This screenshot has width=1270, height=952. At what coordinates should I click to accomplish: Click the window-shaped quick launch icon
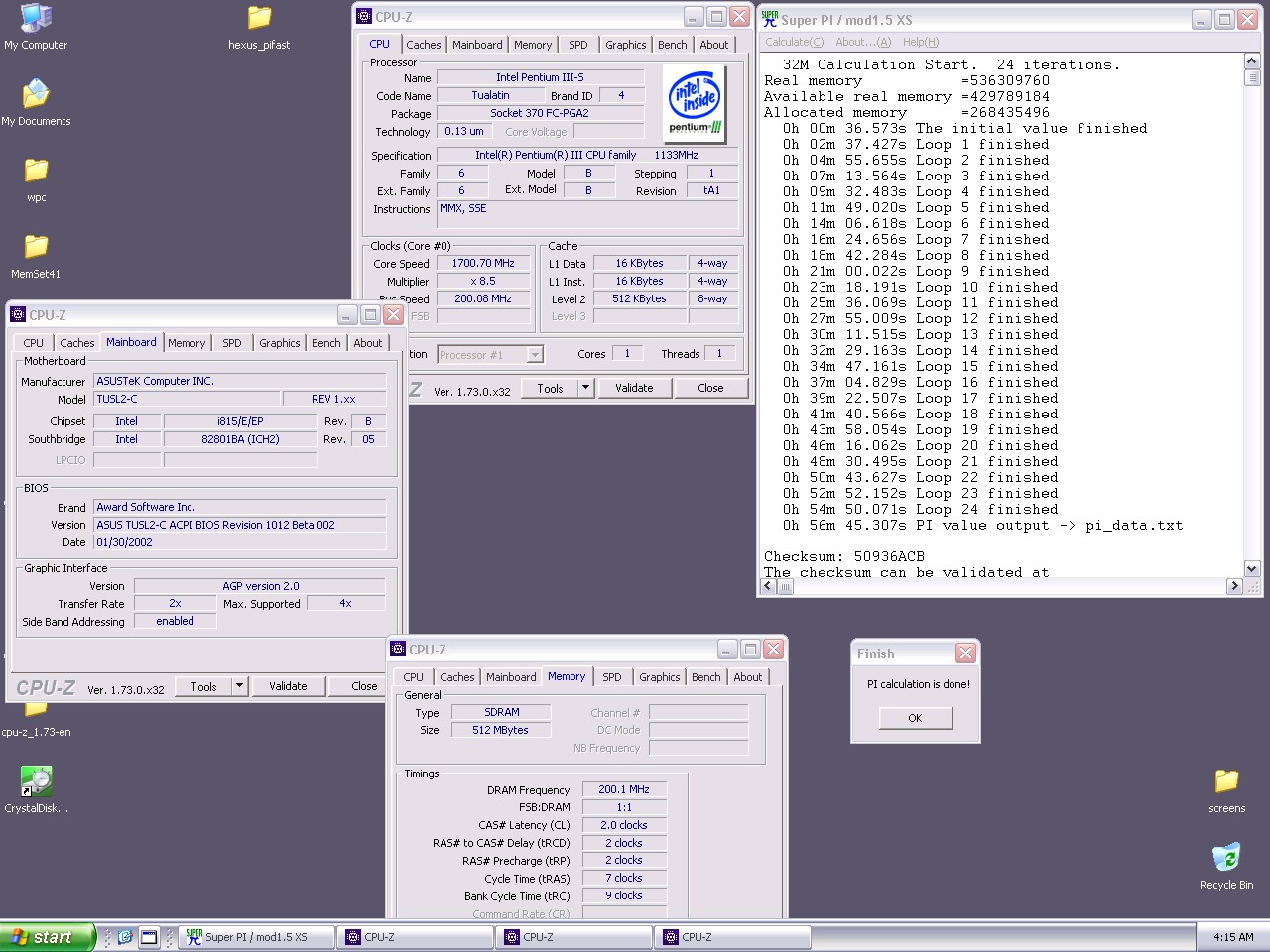click(149, 936)
